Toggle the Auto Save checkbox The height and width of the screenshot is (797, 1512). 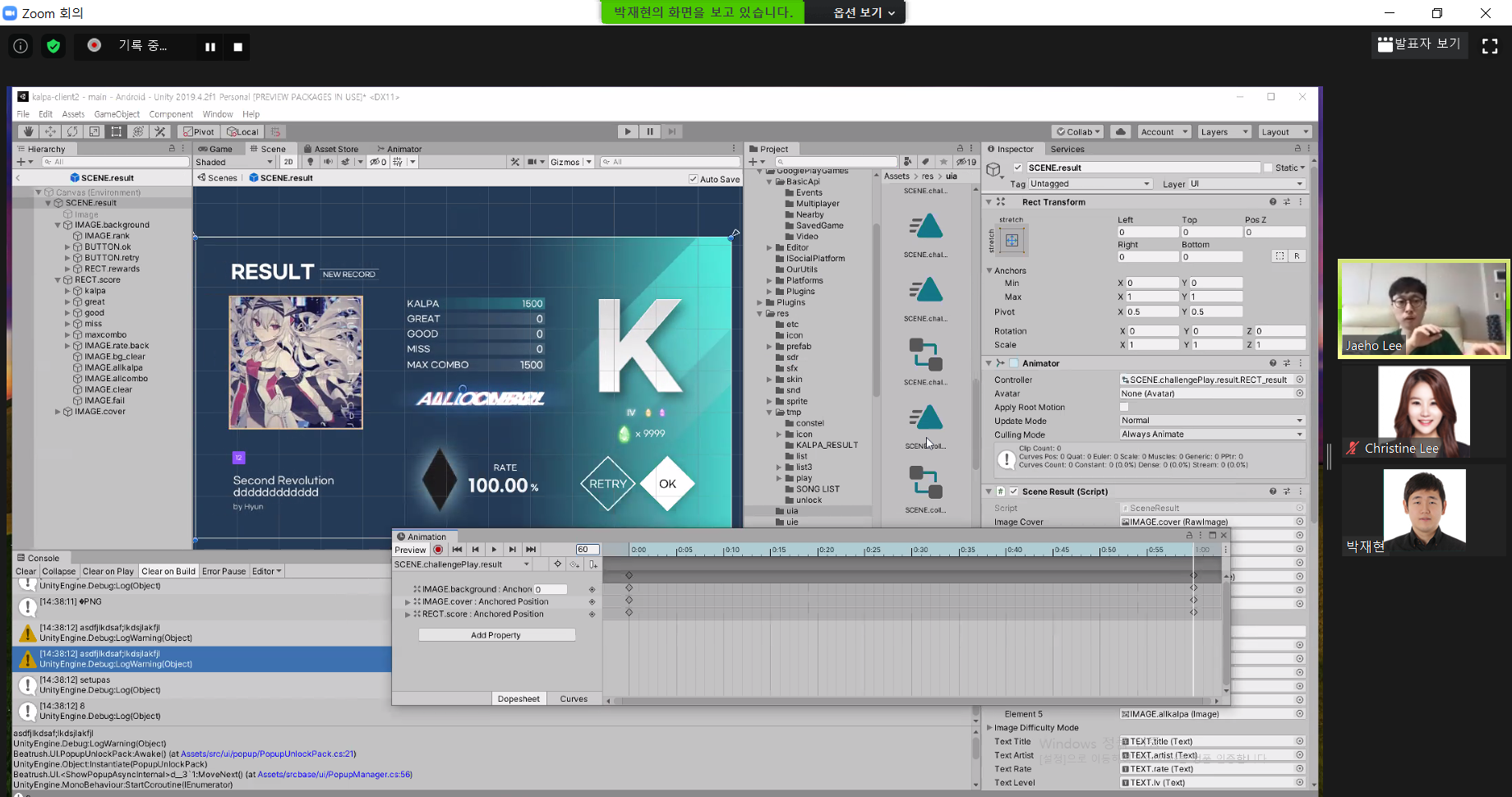694,179
